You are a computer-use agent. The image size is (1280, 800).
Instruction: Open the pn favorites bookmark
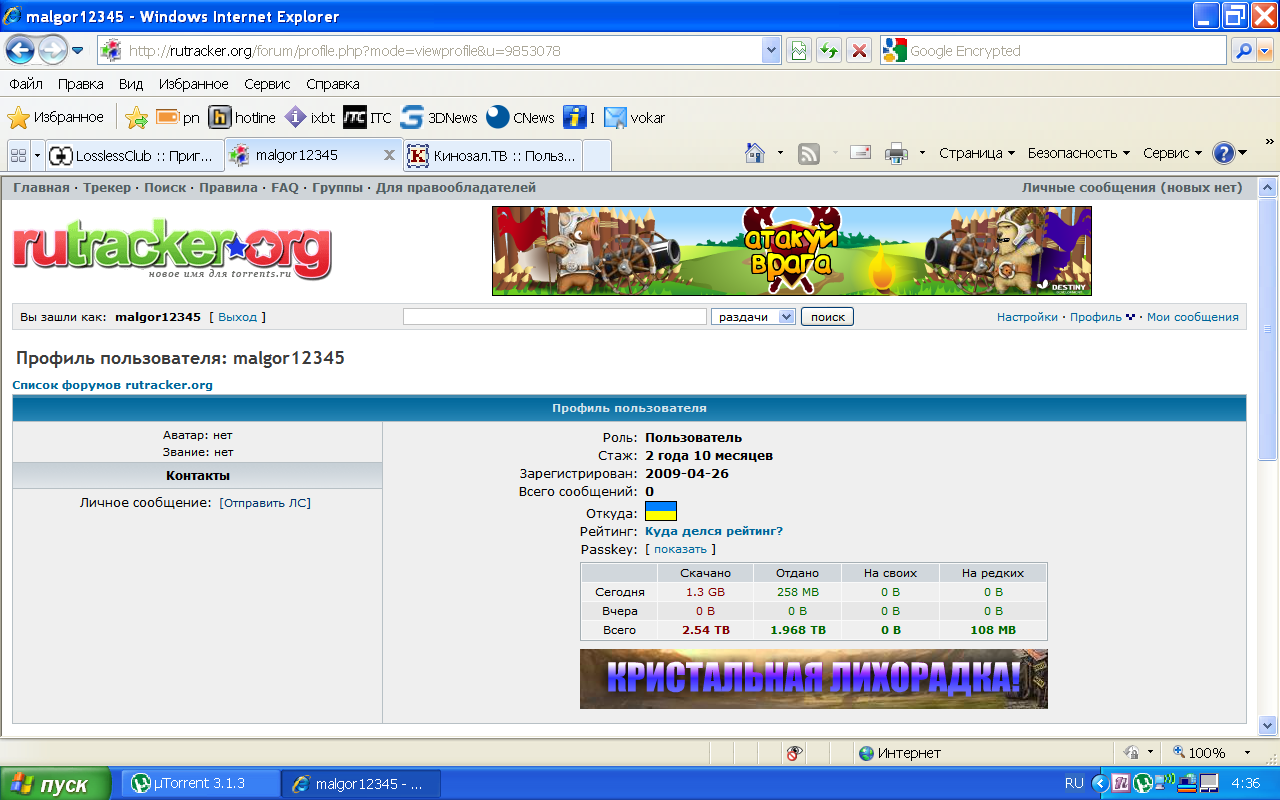[x=178, y=118]
